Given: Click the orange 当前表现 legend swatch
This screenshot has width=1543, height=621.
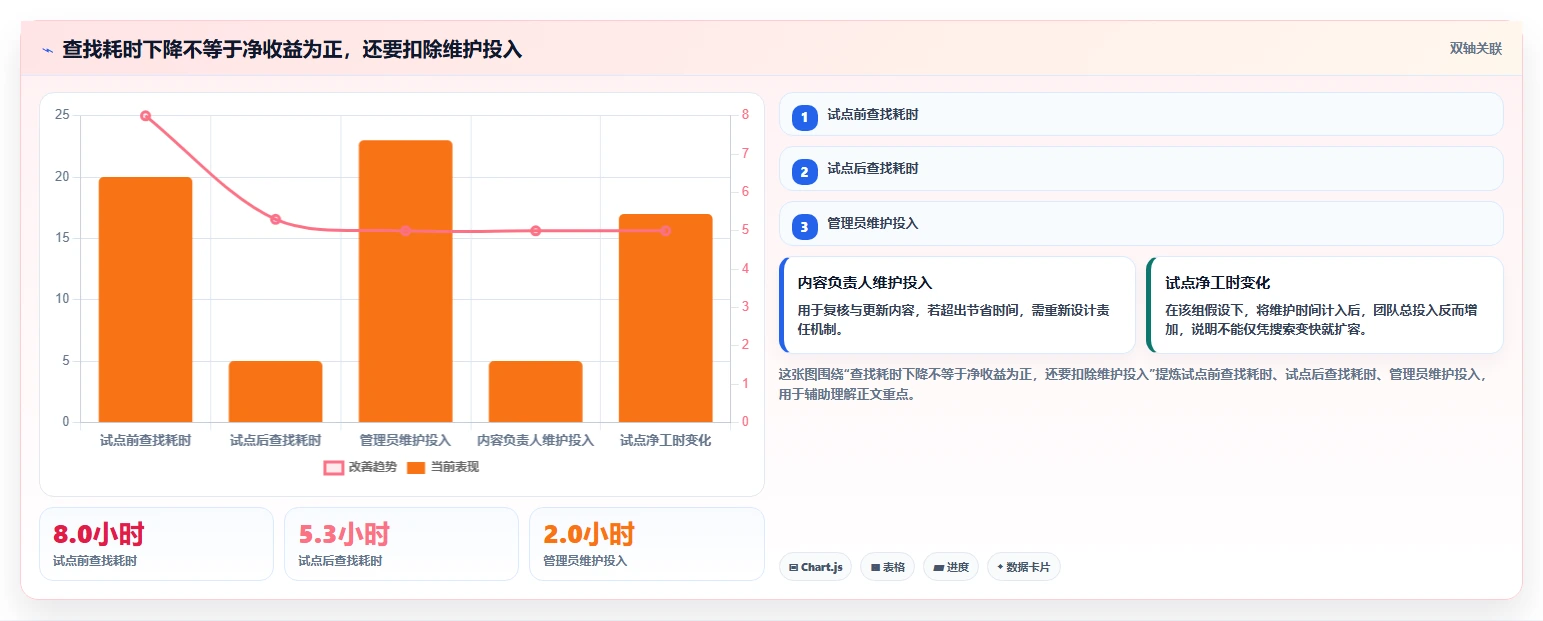Looking at the screenshot, I should (417, 467).
